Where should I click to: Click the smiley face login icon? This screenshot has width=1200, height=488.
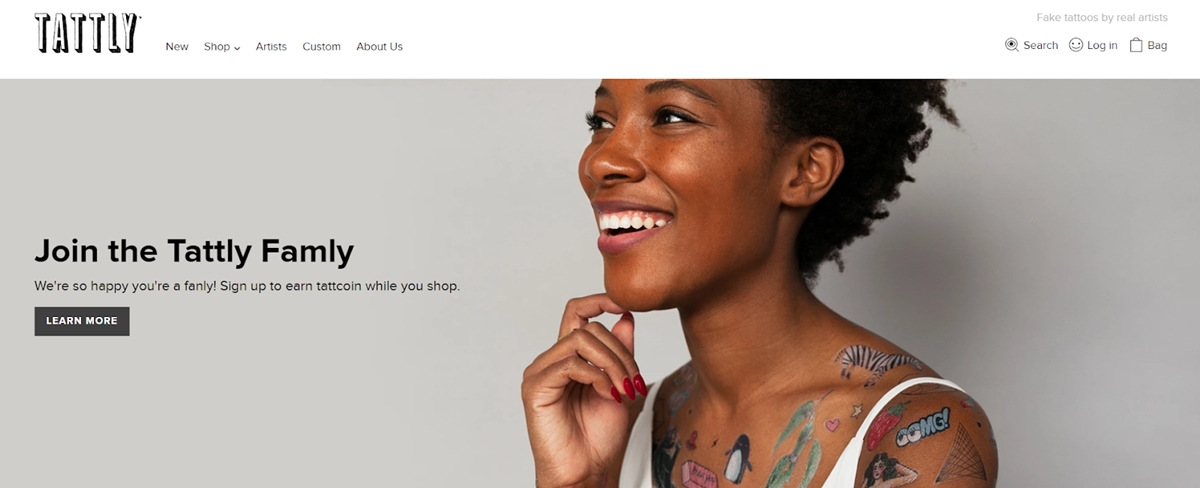click(x=1076, y=45)
